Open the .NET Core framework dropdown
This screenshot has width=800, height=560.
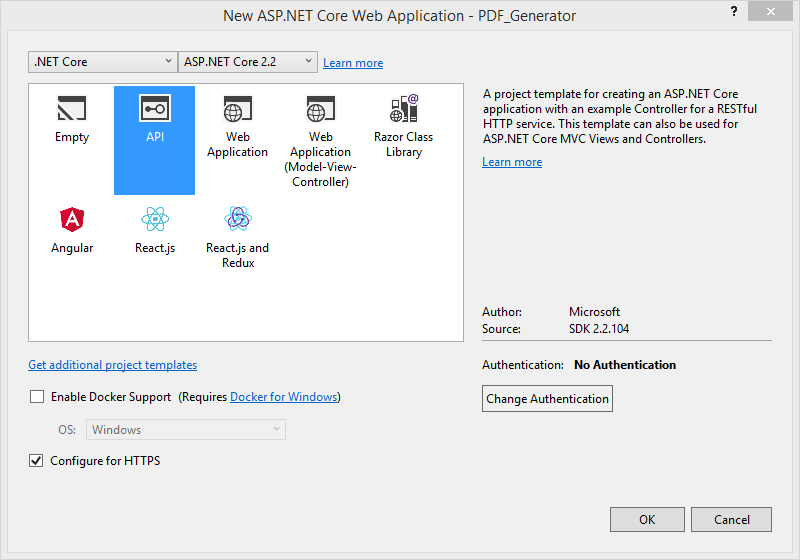coord(102,62)
